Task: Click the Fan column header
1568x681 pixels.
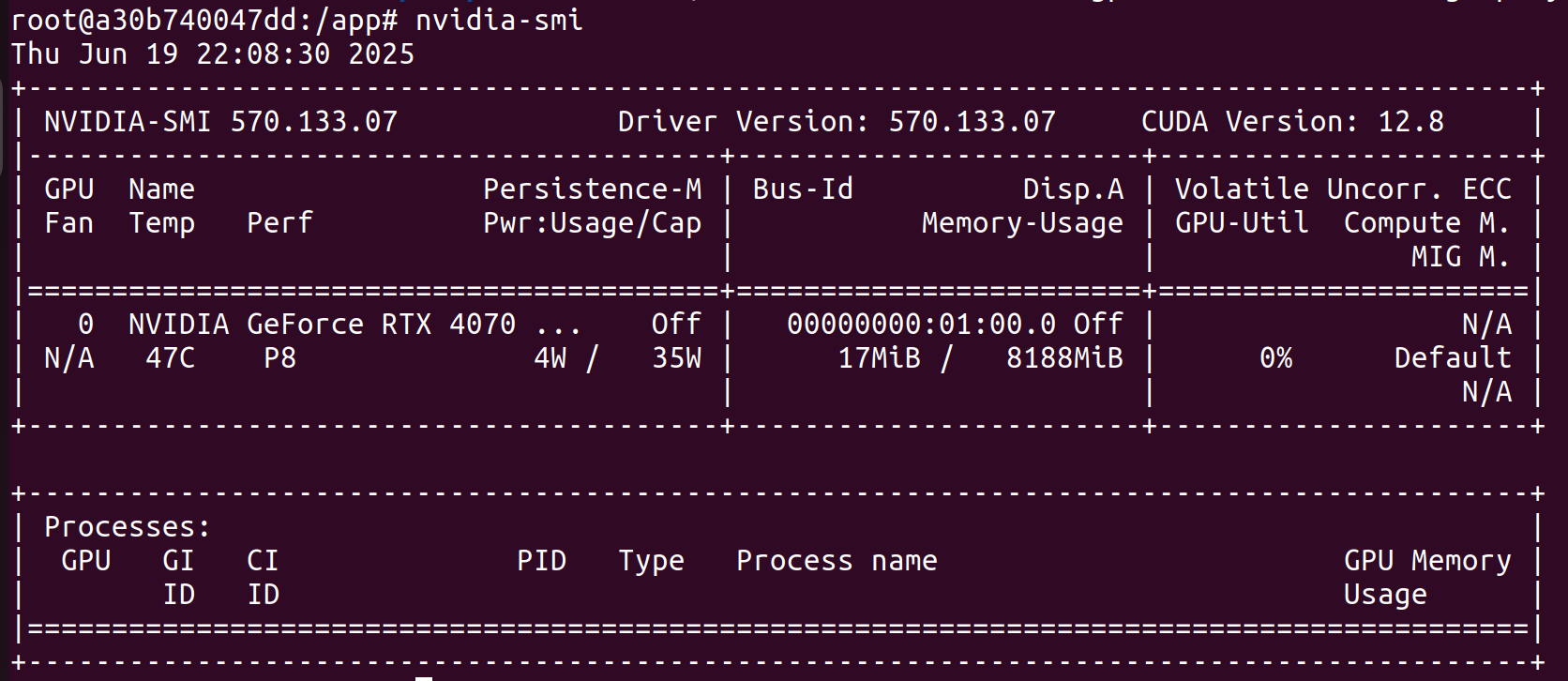Action: tap(69, 222)
